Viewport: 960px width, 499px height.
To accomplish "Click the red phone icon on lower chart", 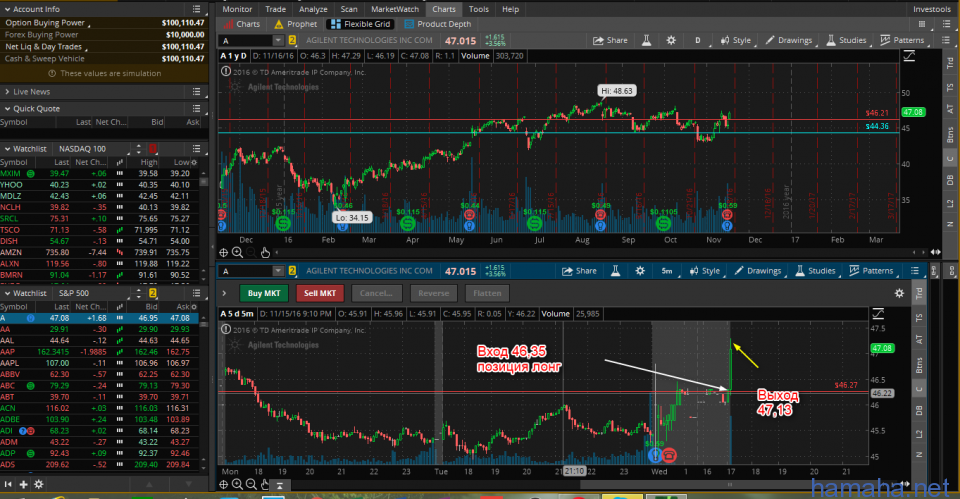I will (x=669, y=455).
